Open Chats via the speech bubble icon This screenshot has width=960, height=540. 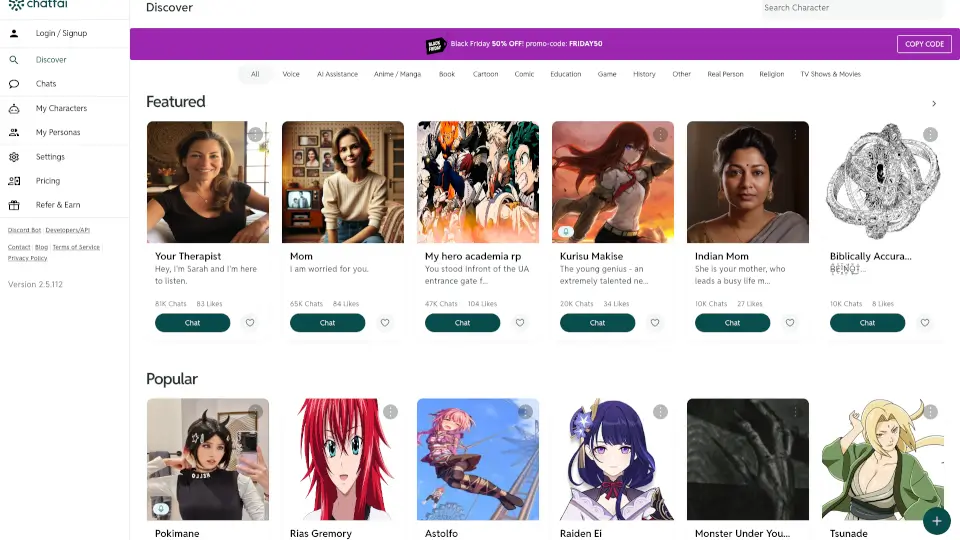pyautogui.click(x=14, y=84)
